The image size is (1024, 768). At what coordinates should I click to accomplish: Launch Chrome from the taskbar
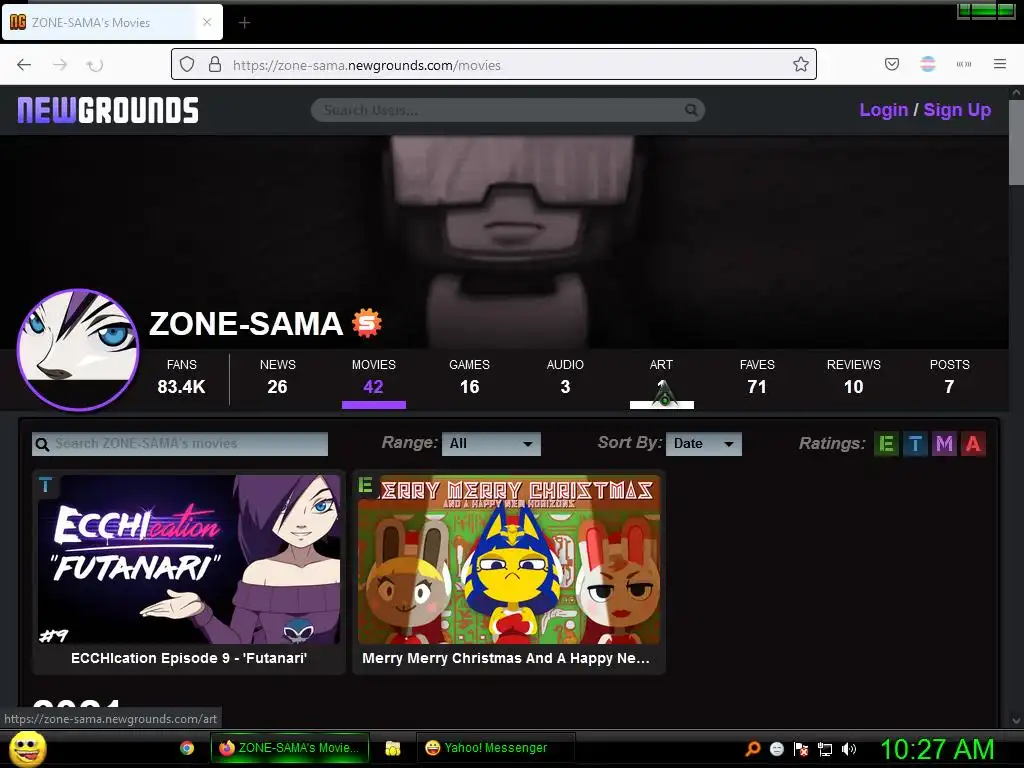pos(187,748)
